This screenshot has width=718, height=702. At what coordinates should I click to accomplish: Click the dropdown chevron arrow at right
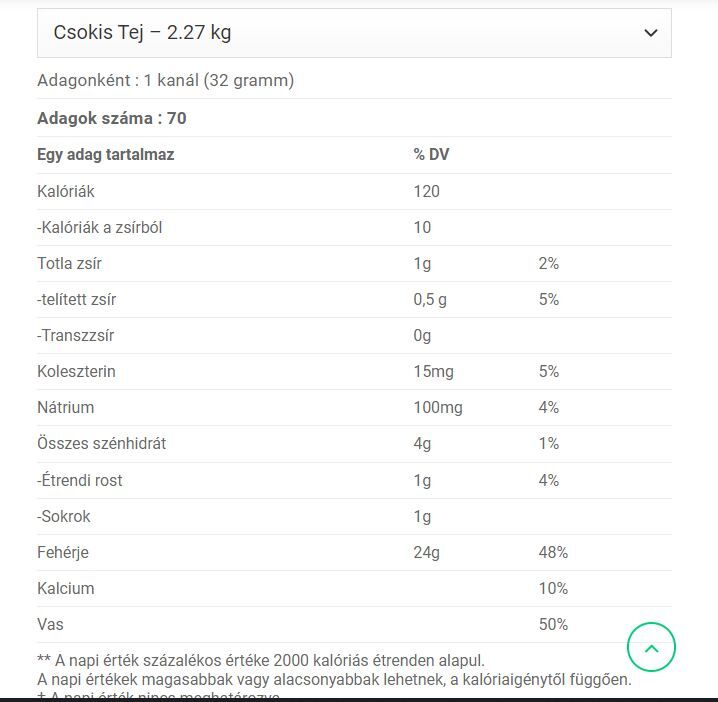(x=651, y=33)
